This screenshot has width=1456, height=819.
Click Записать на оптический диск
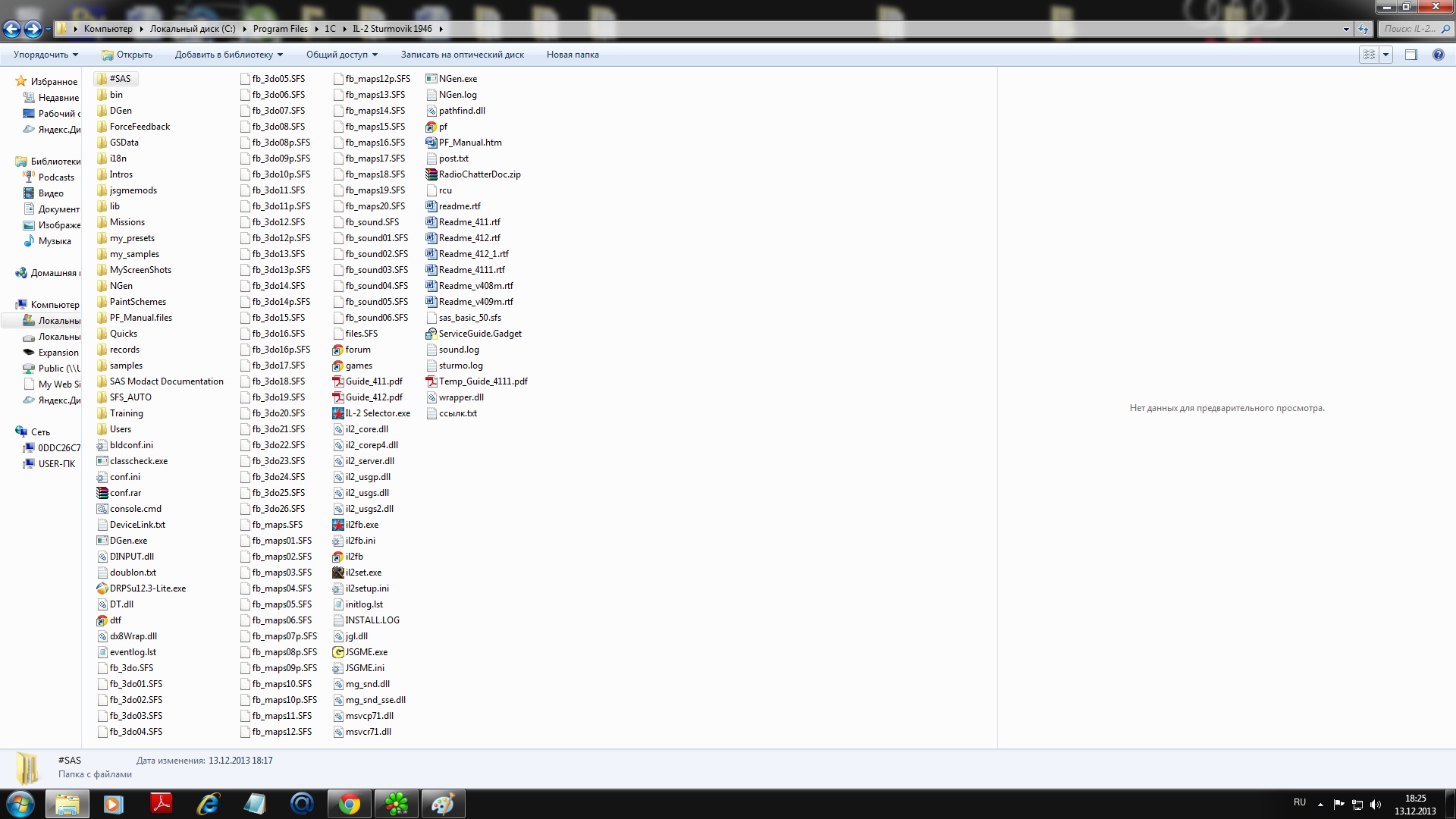pyautogui.click(x=462, y=55)
